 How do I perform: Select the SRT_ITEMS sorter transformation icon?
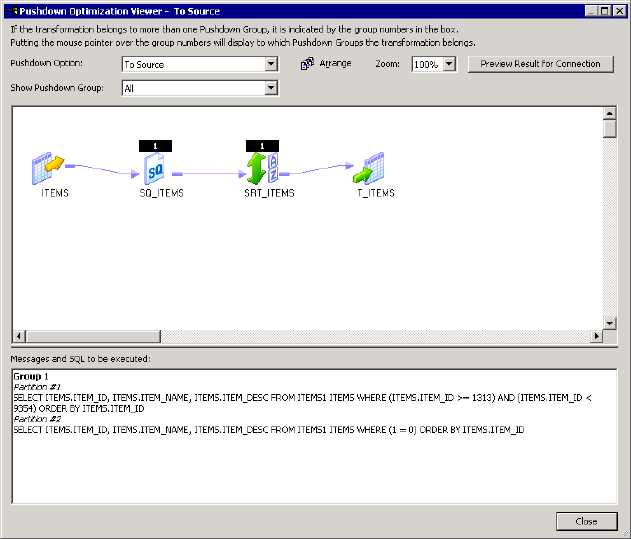pos(262,168)
